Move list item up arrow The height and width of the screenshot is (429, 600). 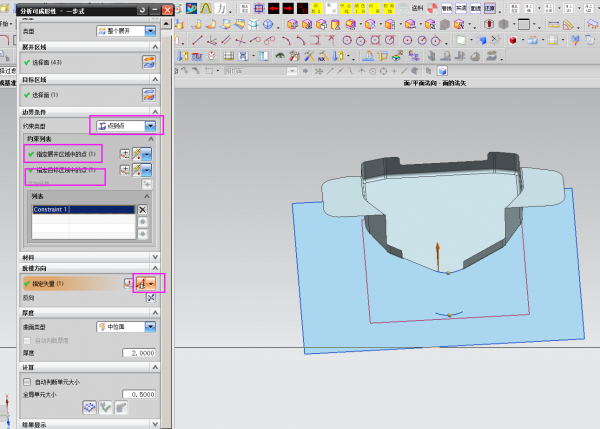point(143,222)
